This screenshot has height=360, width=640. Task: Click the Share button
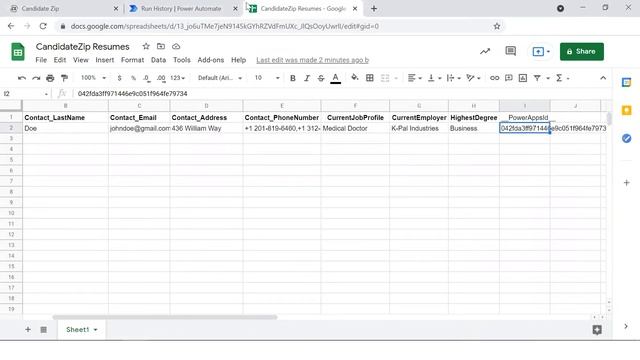click(582, 51)
